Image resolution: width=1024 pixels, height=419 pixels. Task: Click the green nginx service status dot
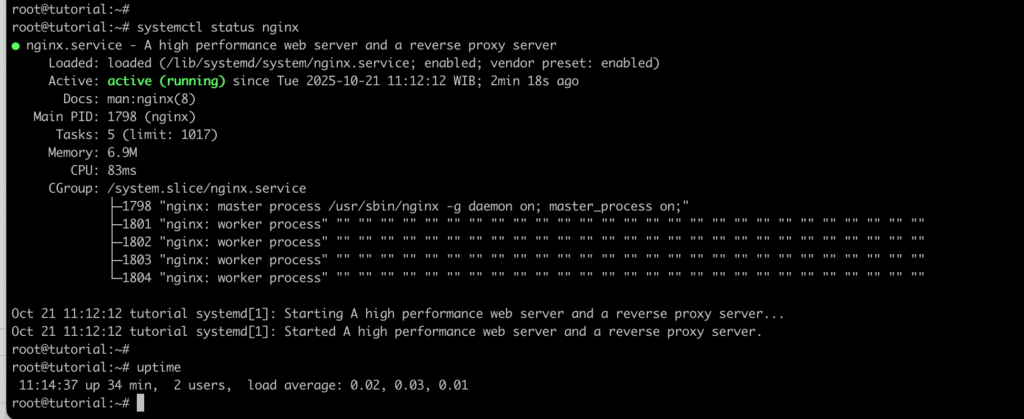coord(16,46)
